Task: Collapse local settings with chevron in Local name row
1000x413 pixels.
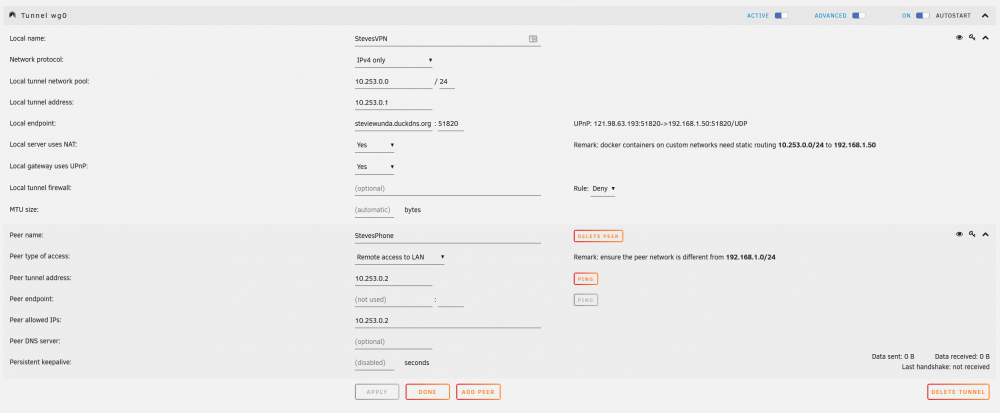Action: pos(985,38)
